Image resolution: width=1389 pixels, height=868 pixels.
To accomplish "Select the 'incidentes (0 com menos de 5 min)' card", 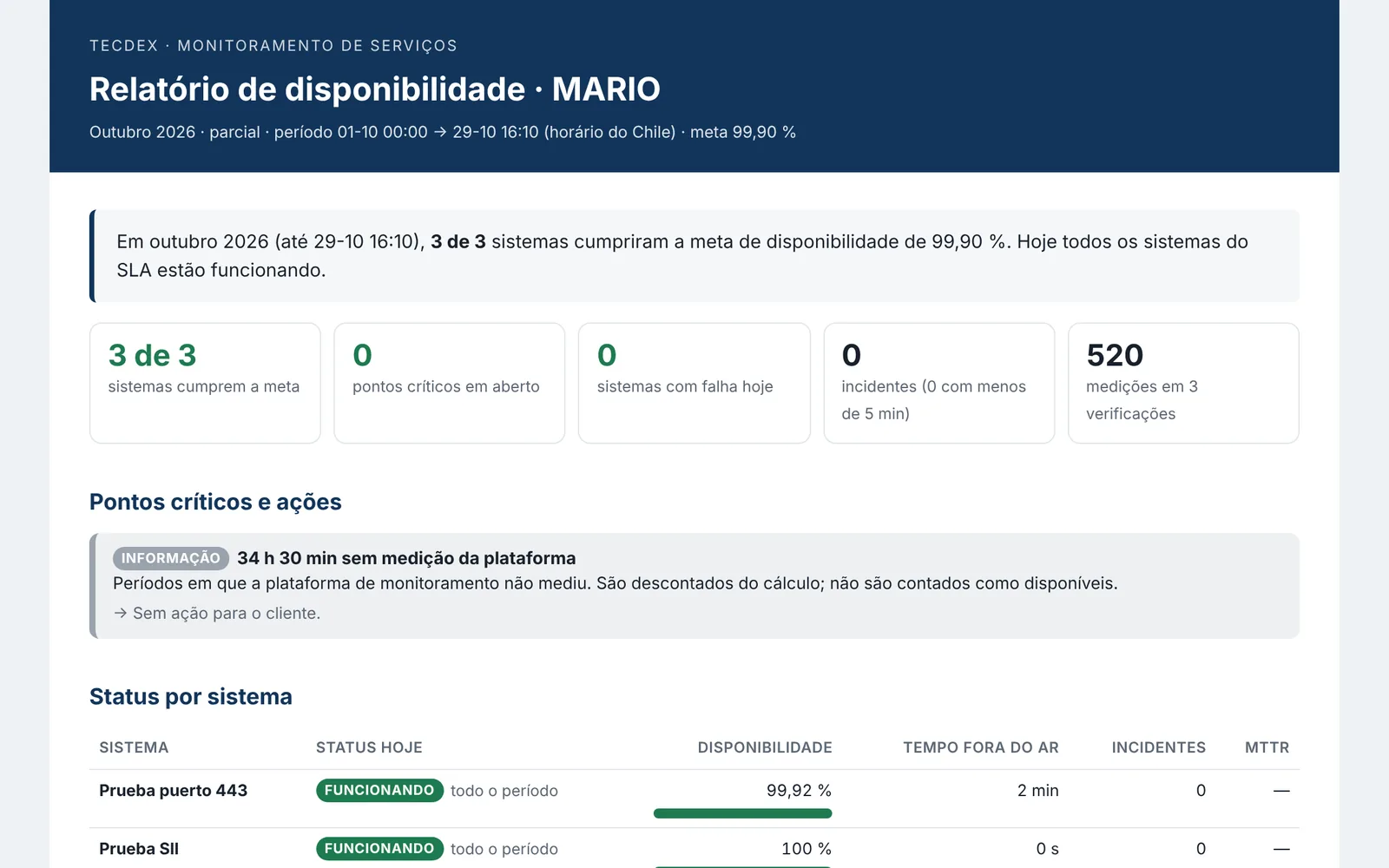I will click(x=939, y=383).
